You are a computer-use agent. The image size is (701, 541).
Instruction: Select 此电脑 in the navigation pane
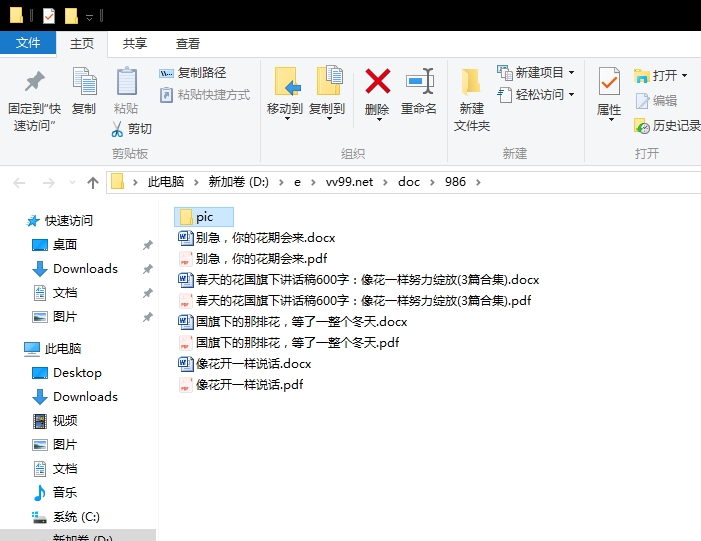[x=53, y=349]
